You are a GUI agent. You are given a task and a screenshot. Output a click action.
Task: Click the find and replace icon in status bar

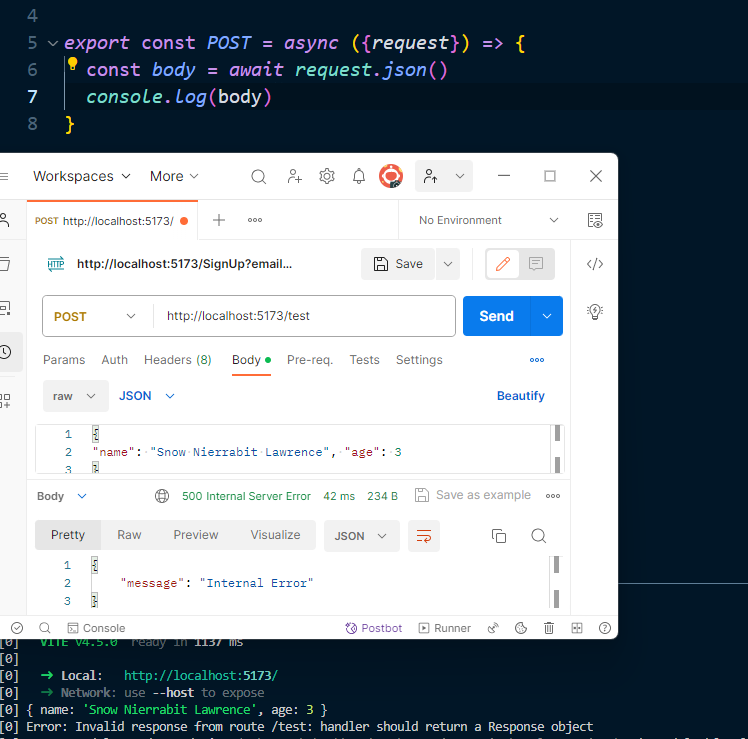44,628
